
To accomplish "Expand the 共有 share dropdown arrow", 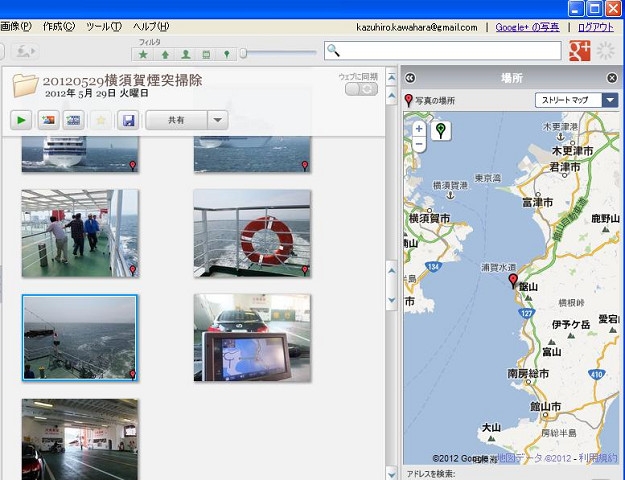I will tap(217, 120).
